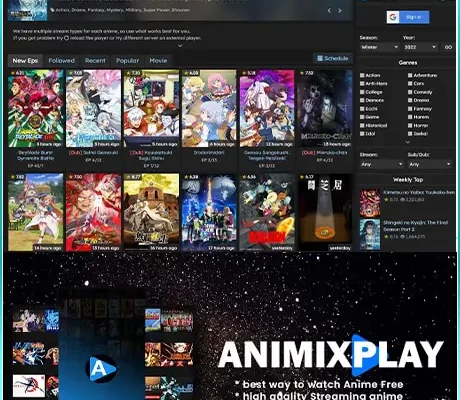Check the Horror genre box
The width and height of the screenshot is (460, 400).
click(410, 125)
